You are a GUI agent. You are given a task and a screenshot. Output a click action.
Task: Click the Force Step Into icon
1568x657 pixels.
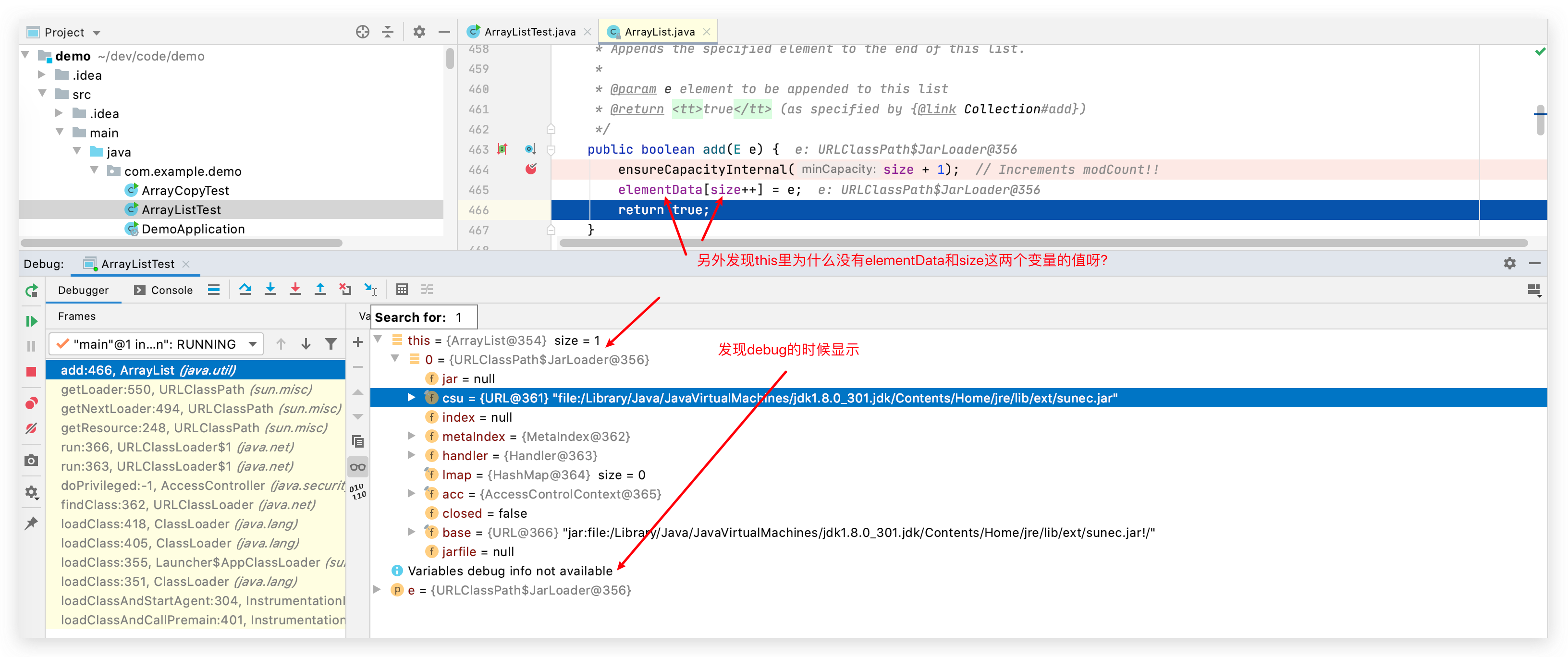click(x=295, y=290)
